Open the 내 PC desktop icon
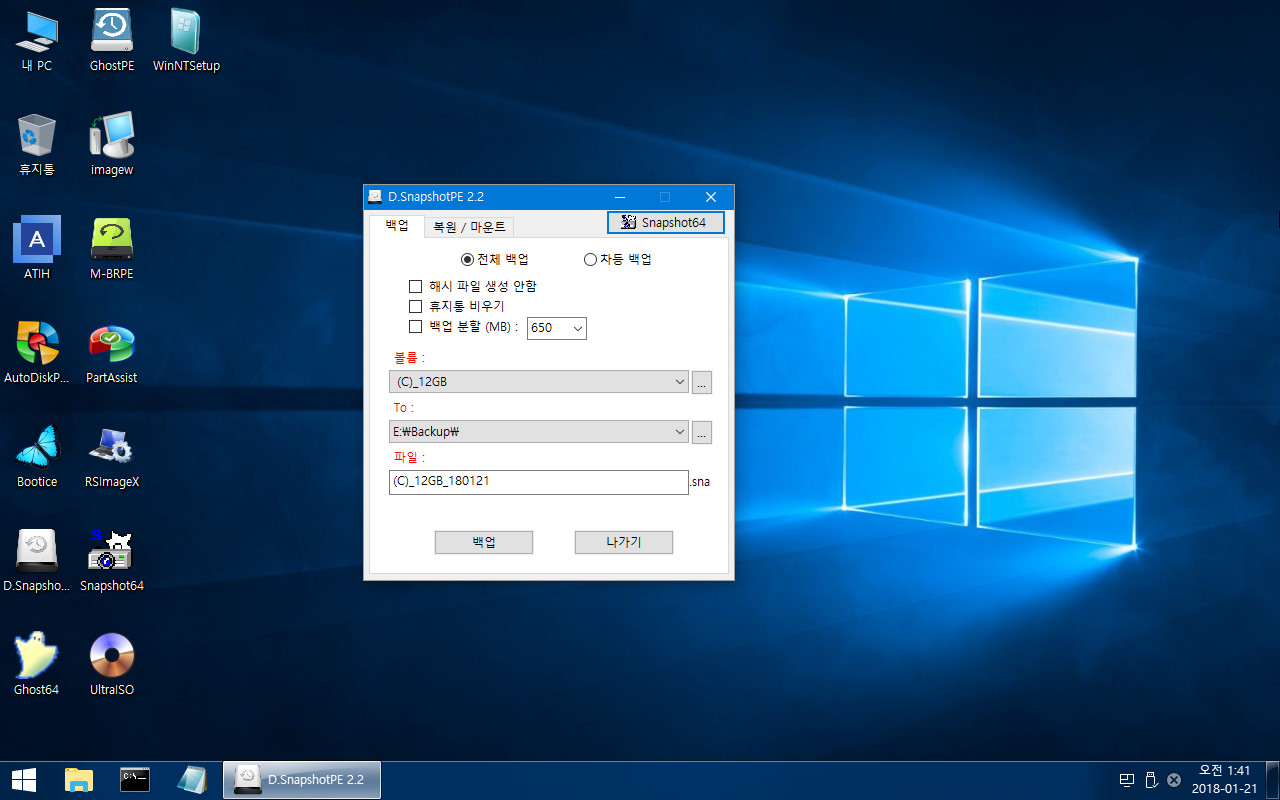This screenshot has width=1280, height=800. tap(37, 40)
